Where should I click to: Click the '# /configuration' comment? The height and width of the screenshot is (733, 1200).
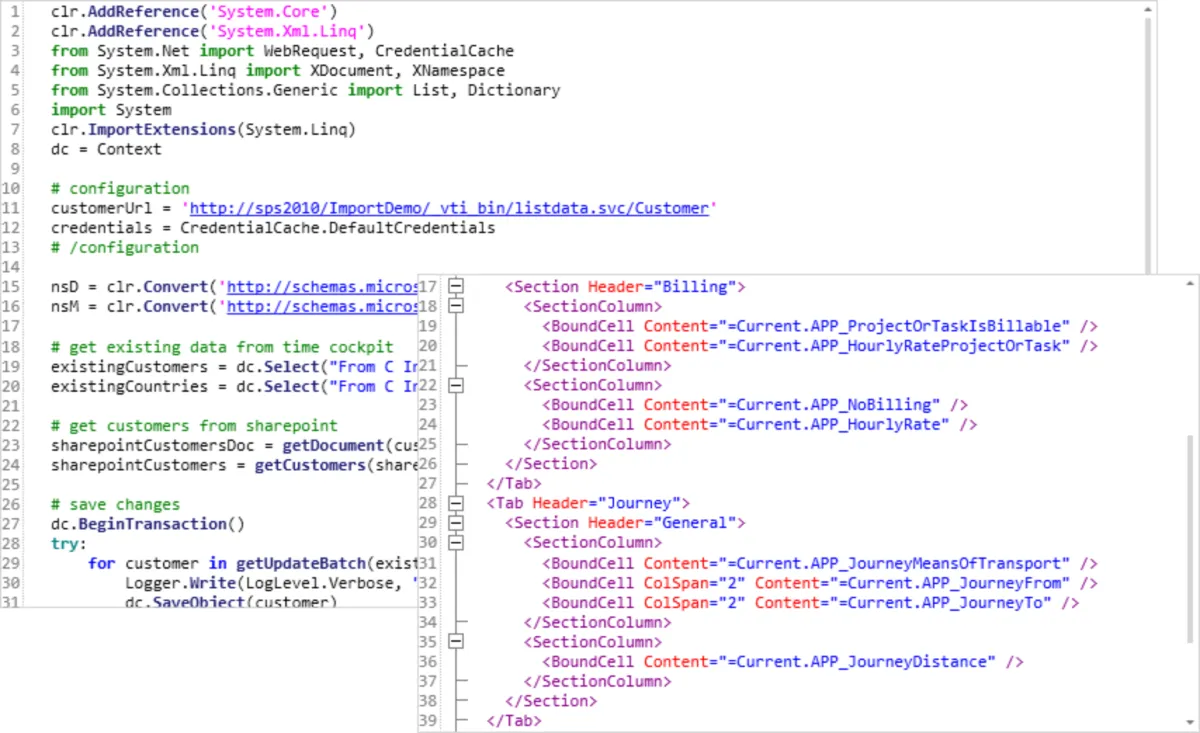125,247
